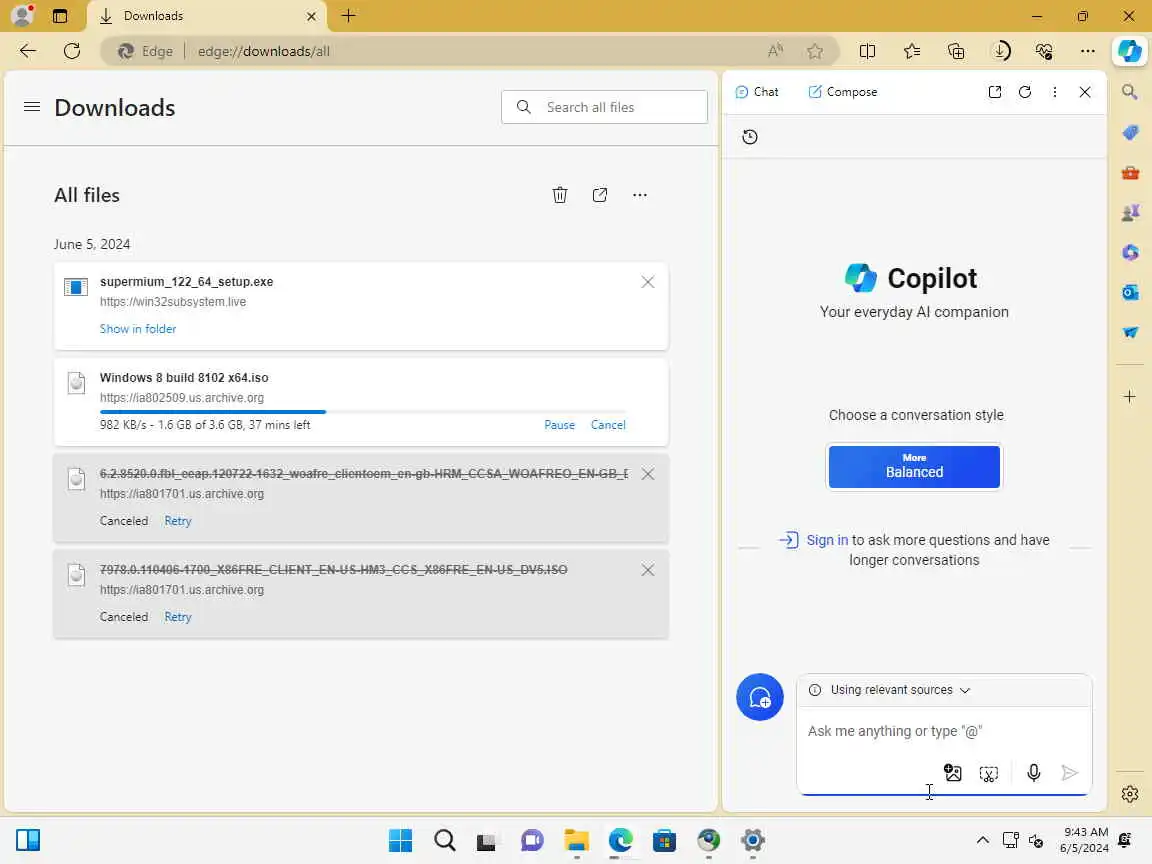Open Browser essentials heart icon

point(1044,51)
